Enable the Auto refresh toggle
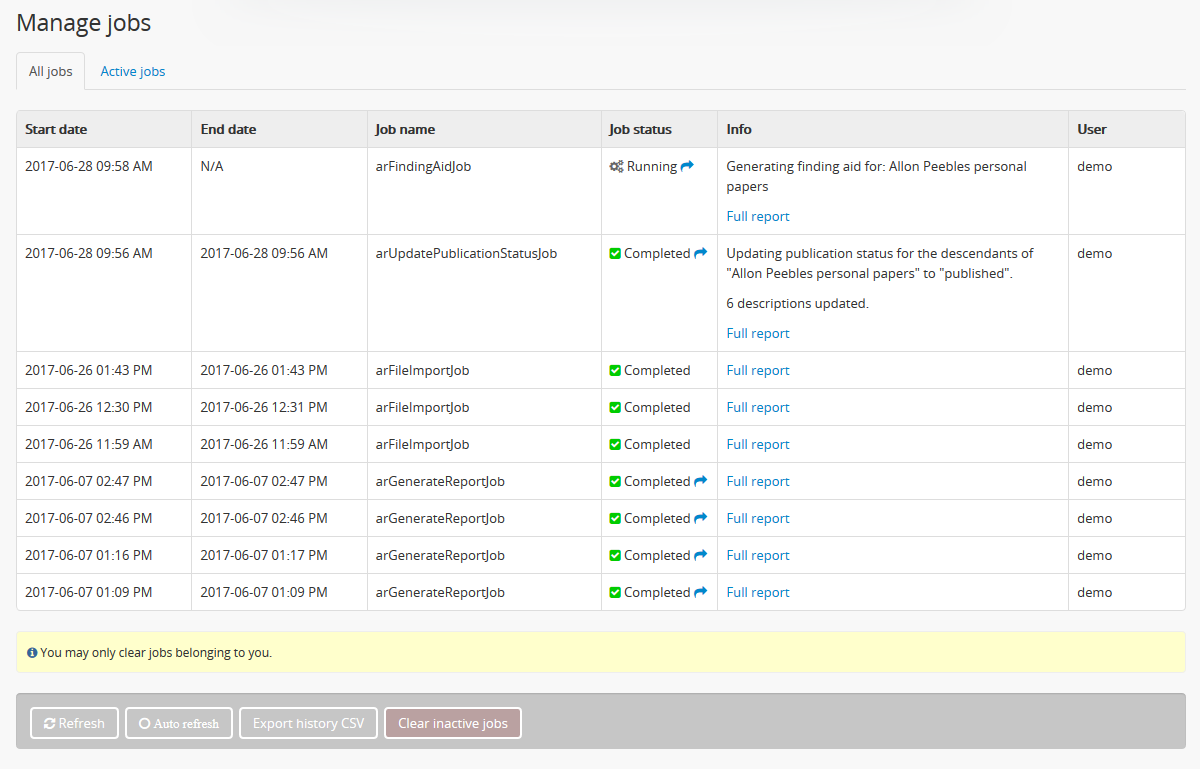 coord(179,723)
